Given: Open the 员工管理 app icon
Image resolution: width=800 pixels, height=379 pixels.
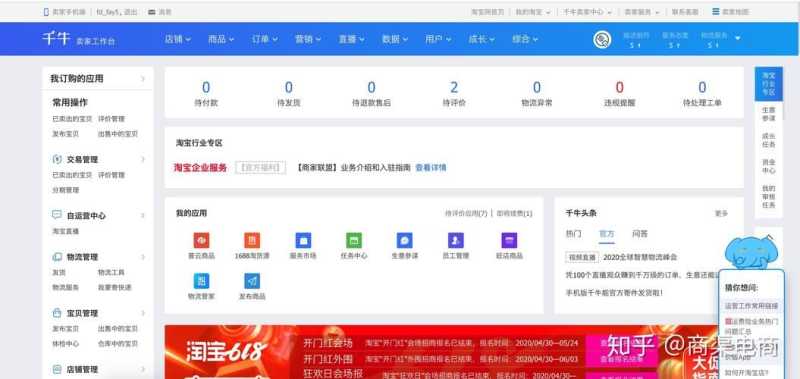Looking at the screenshot, I should pyautogui.click(x=456, y=240).
